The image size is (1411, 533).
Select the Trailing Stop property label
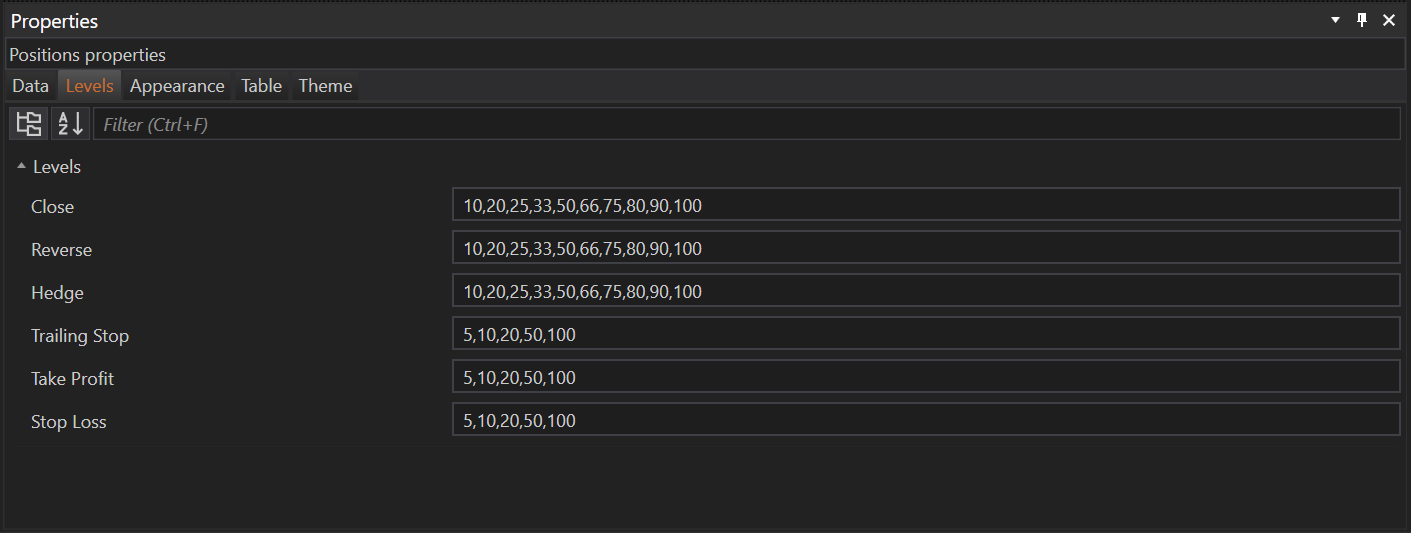[80, 336]
